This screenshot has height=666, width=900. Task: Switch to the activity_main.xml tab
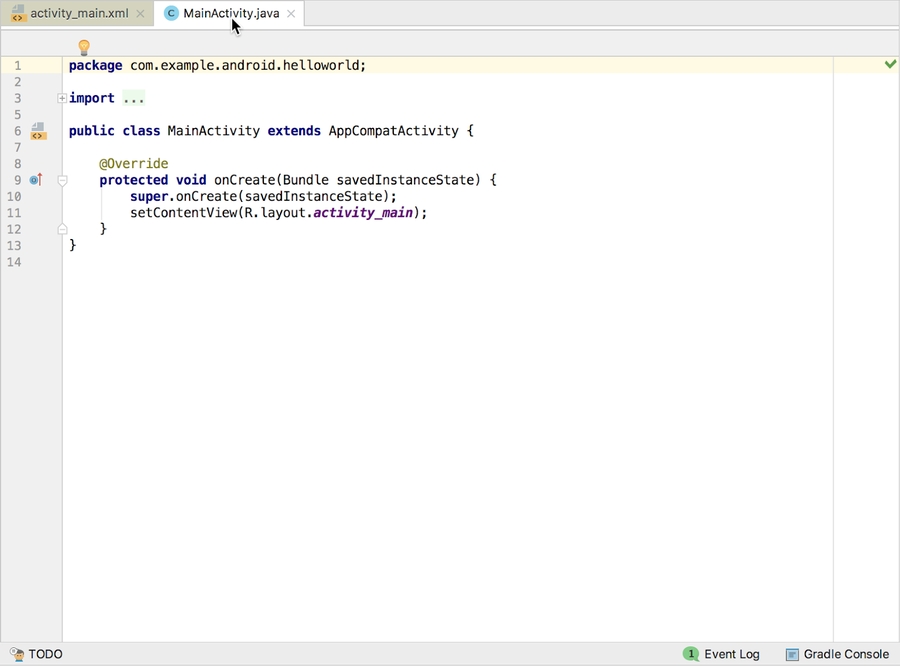click(75, 14)
